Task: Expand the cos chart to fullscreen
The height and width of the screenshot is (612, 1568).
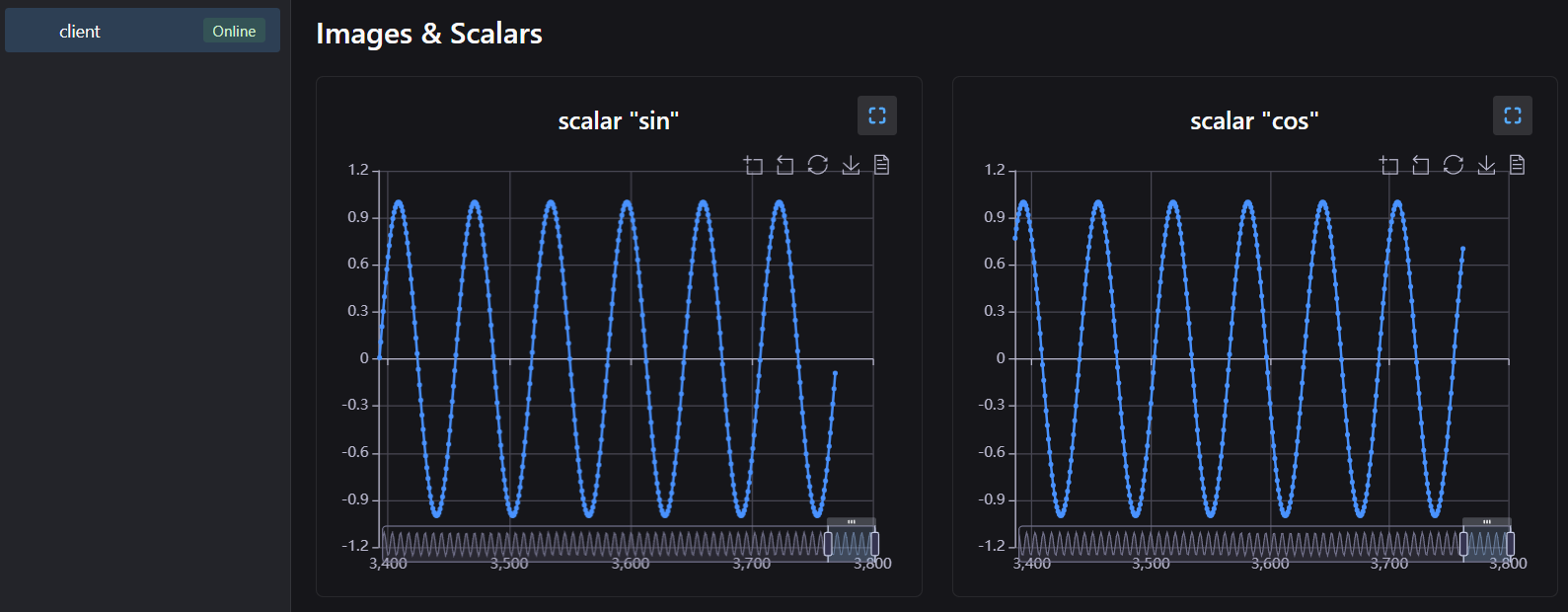Action: point(1512,115)
